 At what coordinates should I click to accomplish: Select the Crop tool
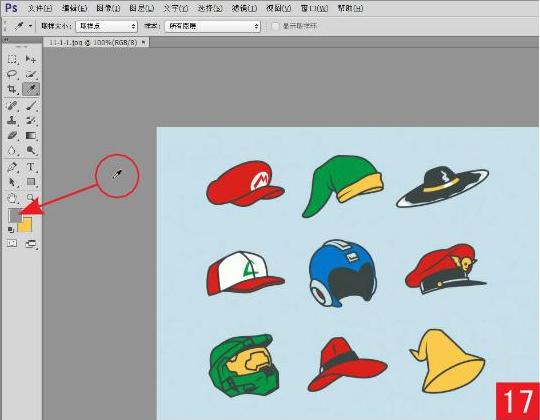[x=12, y=89]
